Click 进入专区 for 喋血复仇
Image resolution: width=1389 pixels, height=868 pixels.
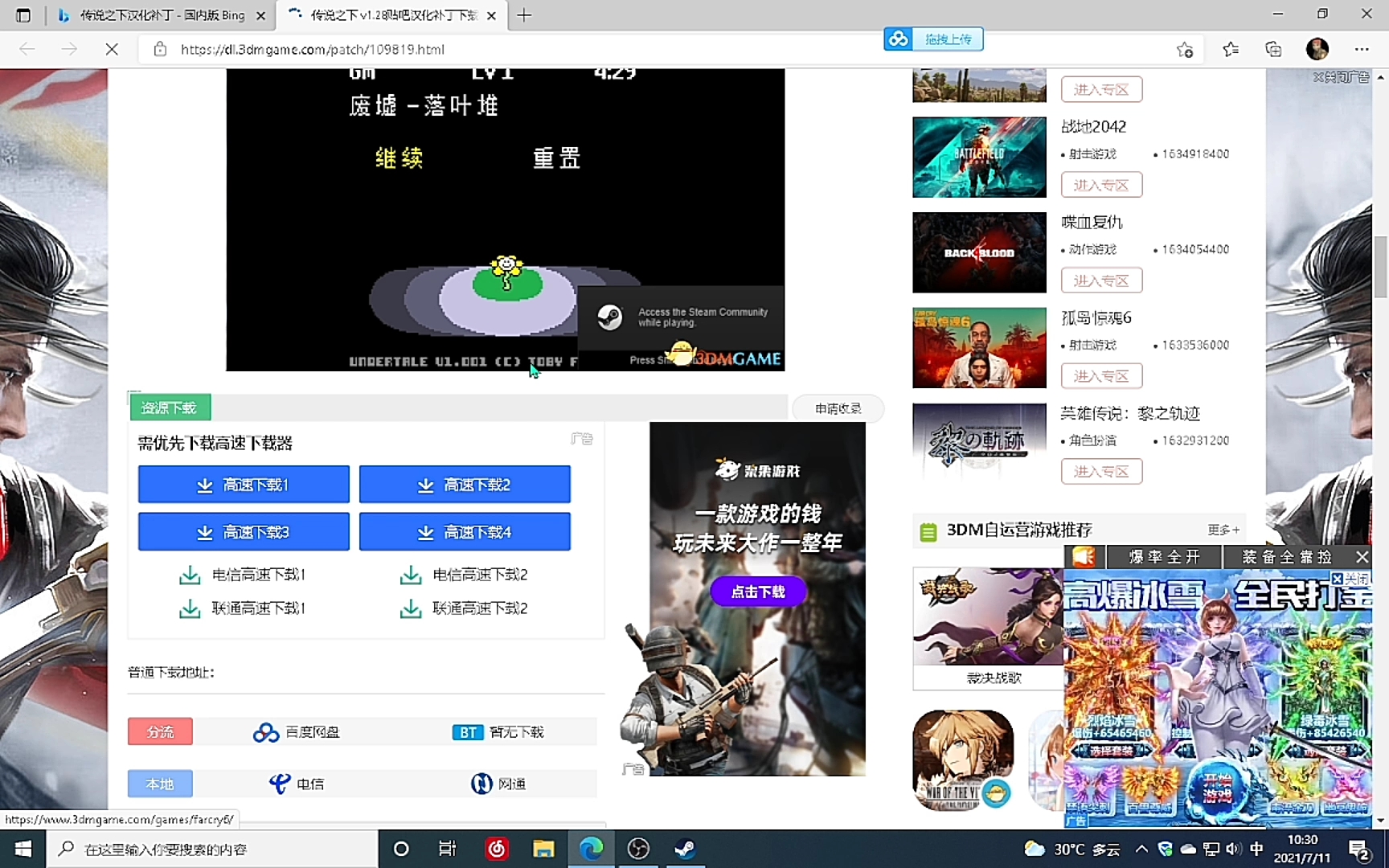point(1101,280)
